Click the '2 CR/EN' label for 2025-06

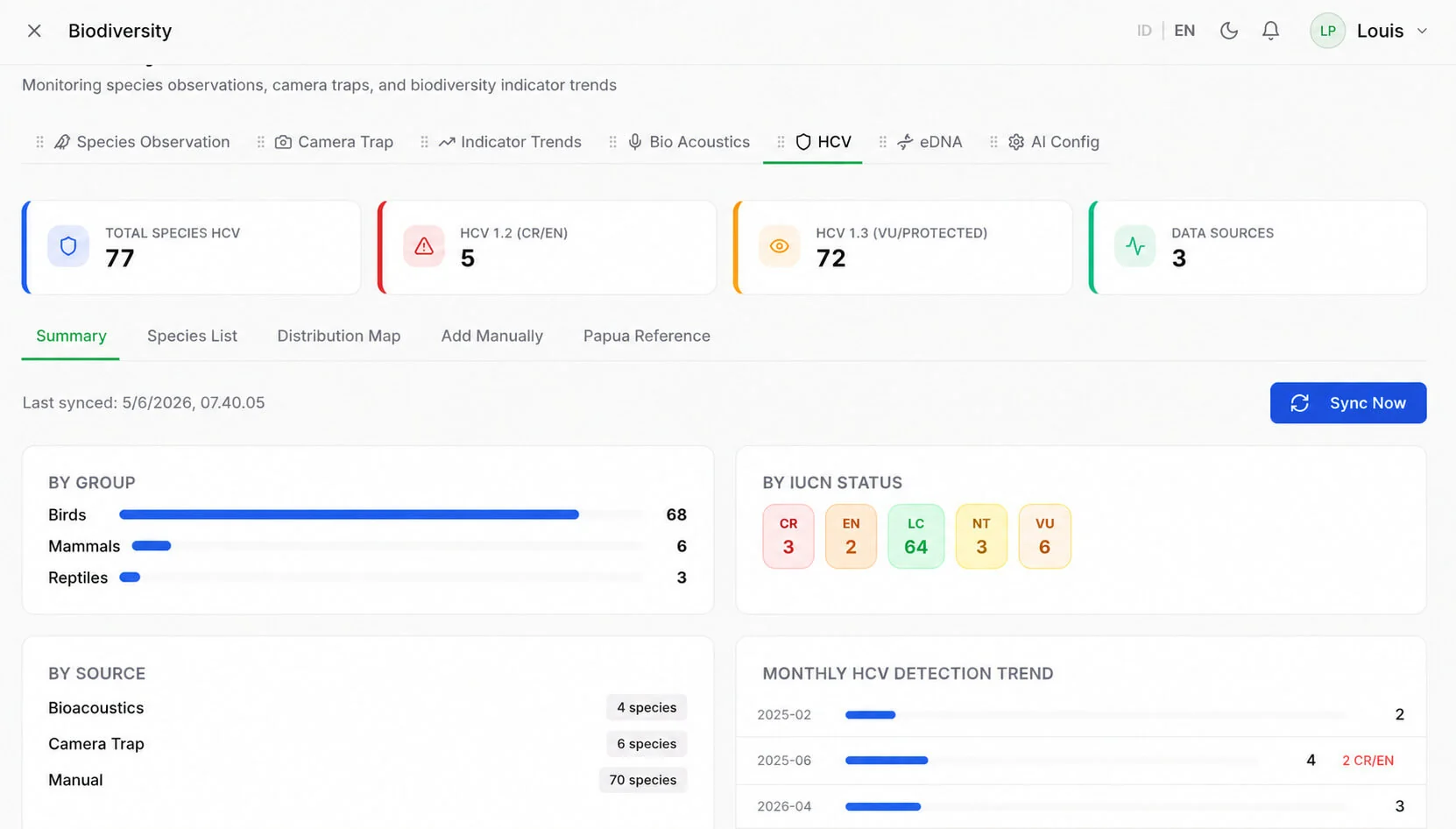1368,761
